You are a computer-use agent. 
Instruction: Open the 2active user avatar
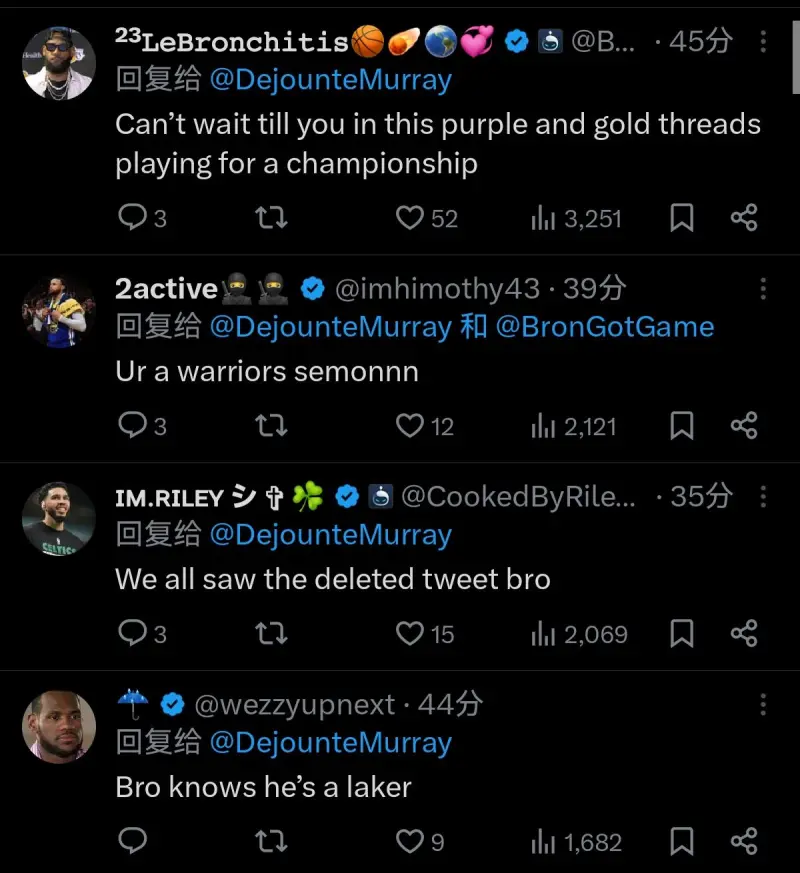[58, 311]
